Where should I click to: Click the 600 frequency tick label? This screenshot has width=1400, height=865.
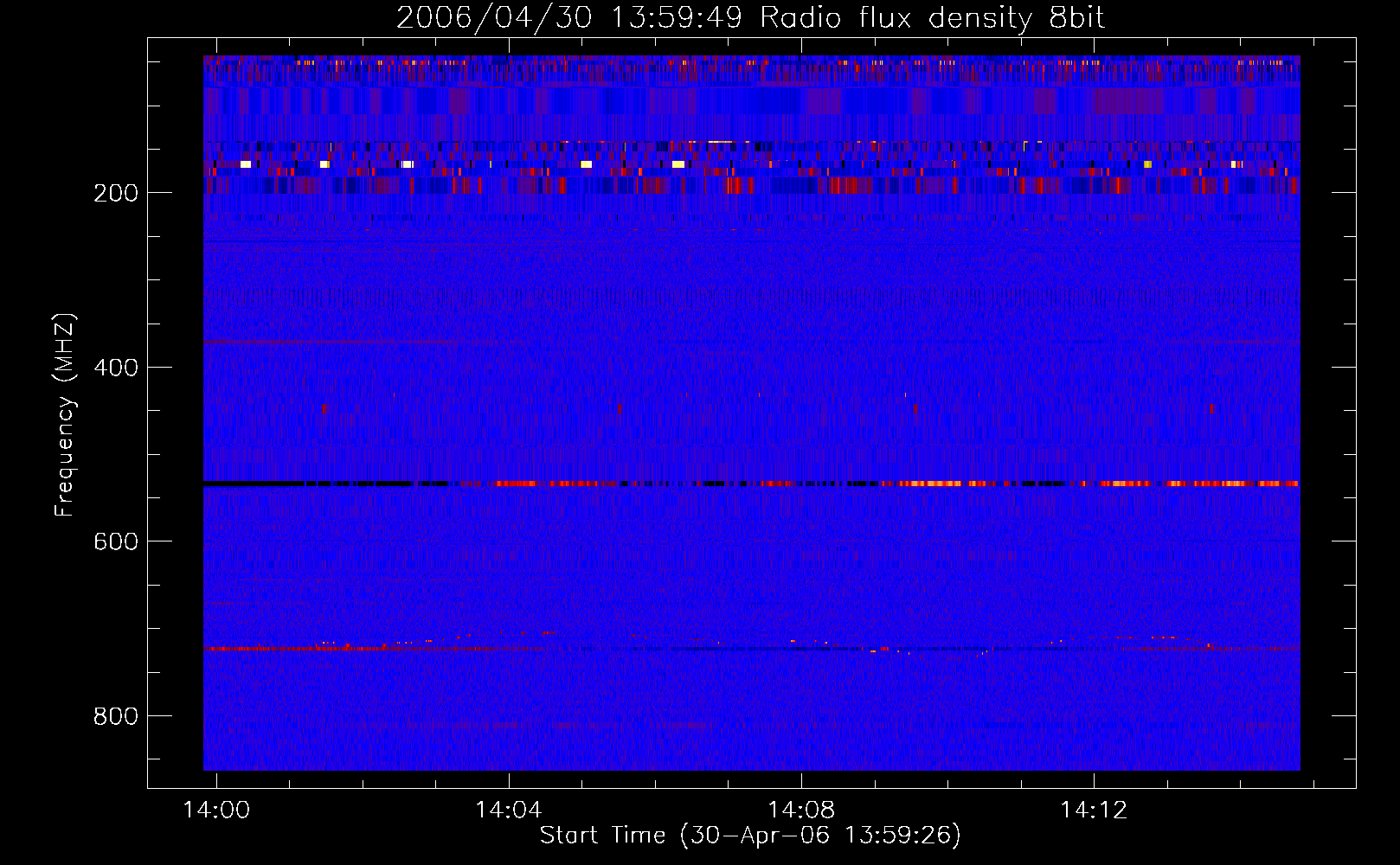point(116,541)
